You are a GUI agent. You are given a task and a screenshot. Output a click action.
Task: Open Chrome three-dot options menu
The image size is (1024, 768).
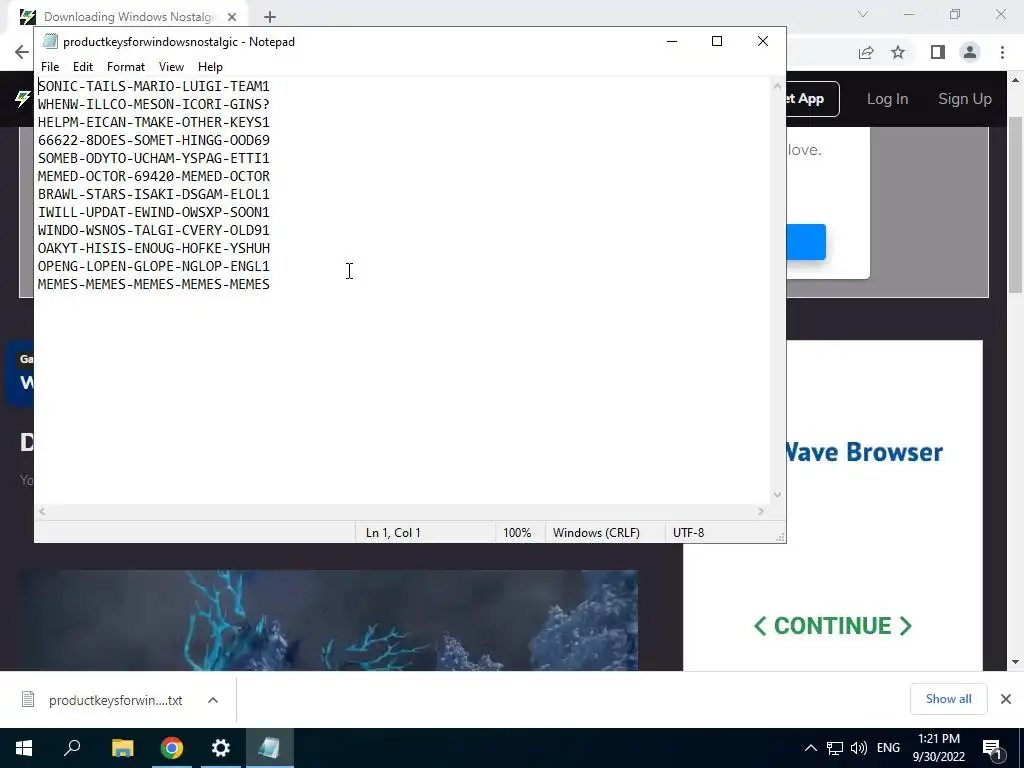1002,52
